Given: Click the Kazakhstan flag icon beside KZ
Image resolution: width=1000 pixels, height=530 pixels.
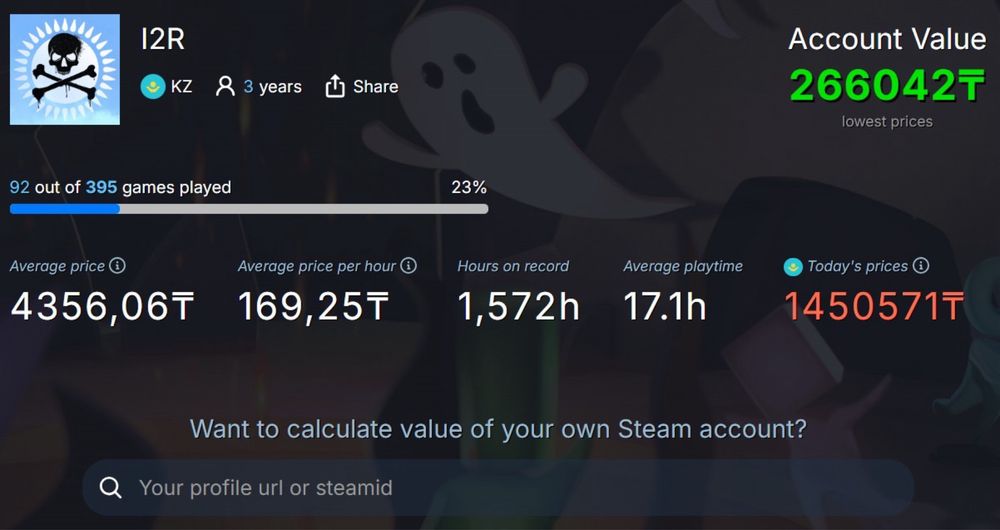Looking at the screenshot, I should click(152, 87).
